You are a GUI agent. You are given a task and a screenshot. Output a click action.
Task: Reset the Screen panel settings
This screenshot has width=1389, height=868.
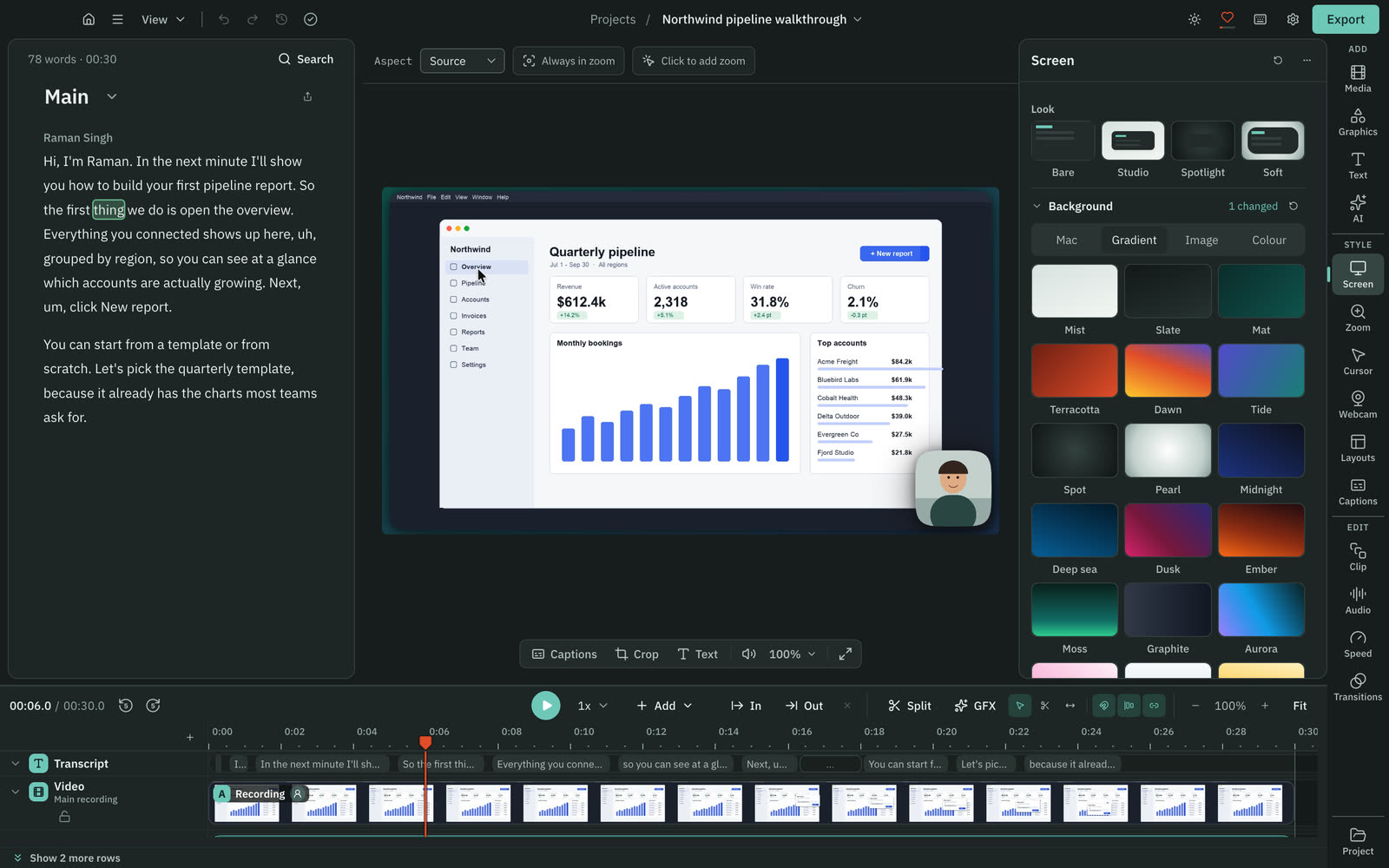coord(1278,60)
